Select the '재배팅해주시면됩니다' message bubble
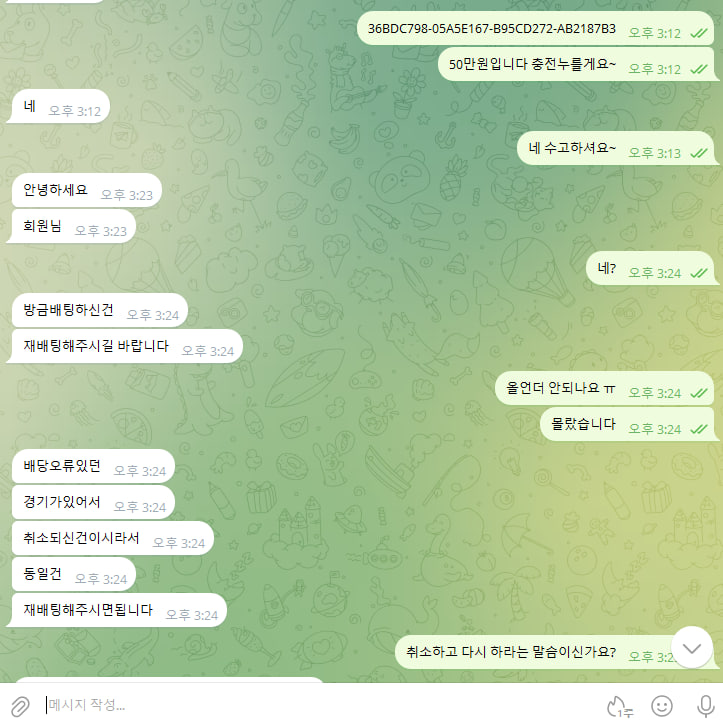 [x=119, y=610]
